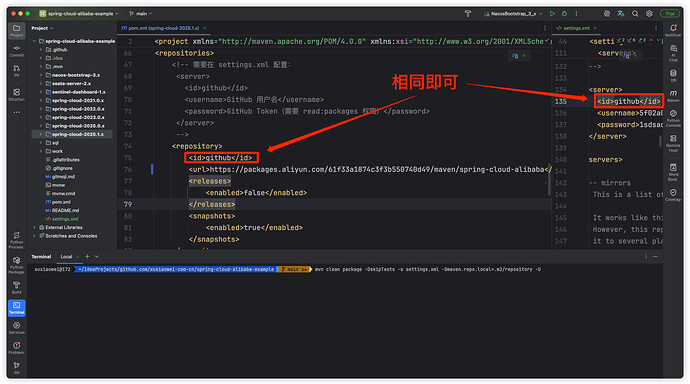This screenshot has width=690, height=384.
Task: Open the Database tool window
Action: 673,76
